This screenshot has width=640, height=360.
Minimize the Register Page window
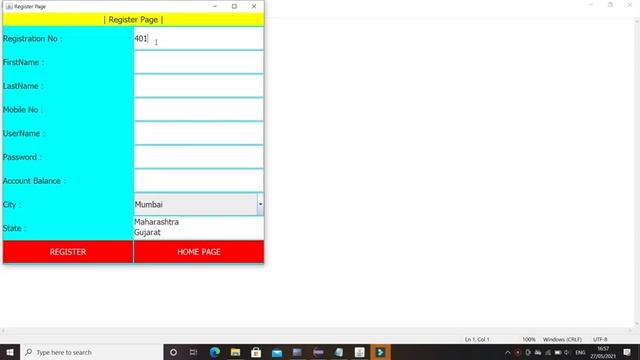click(x=215, y=7)
